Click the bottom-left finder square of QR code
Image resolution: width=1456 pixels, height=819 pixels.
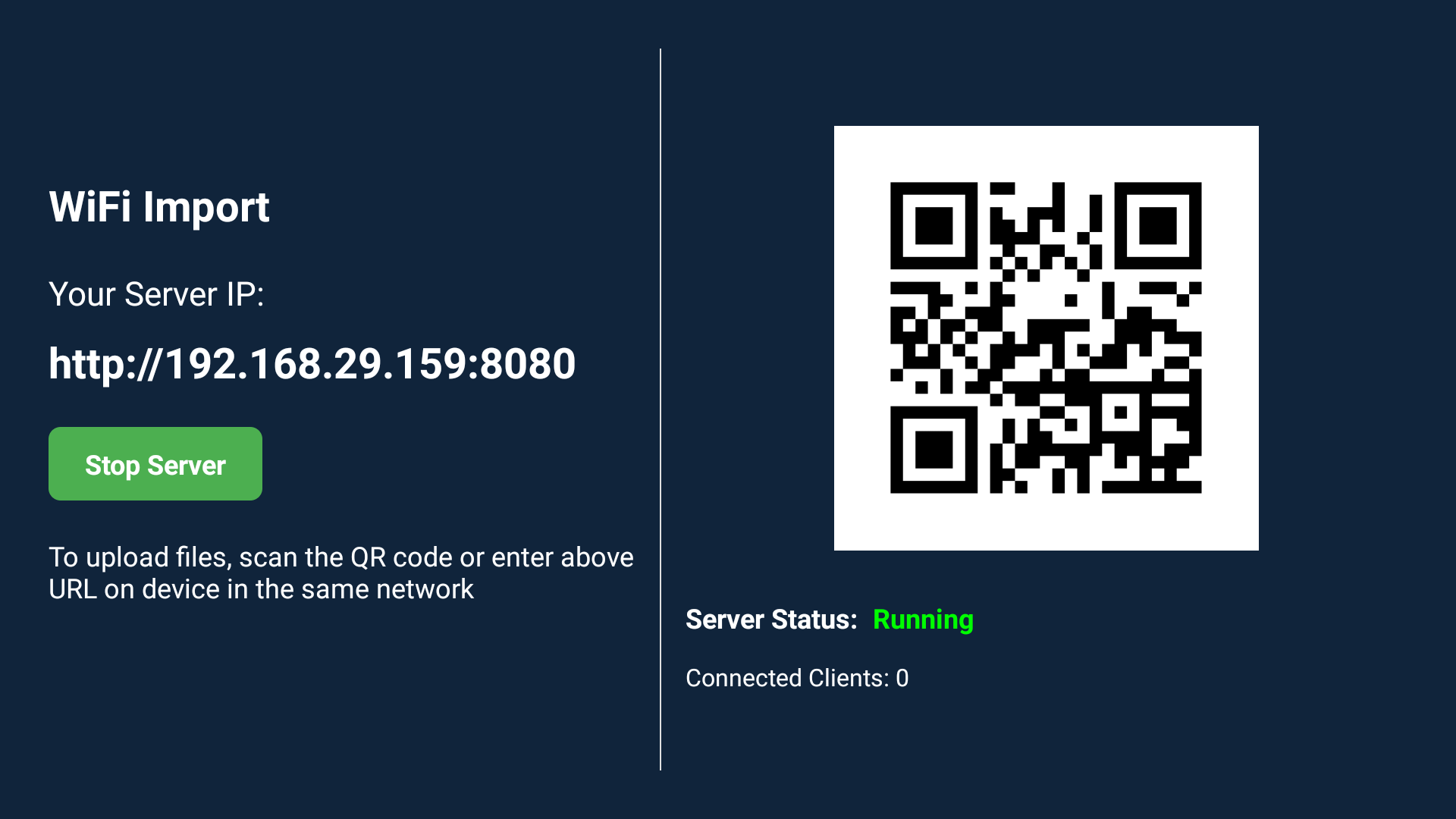click(934, 450)
